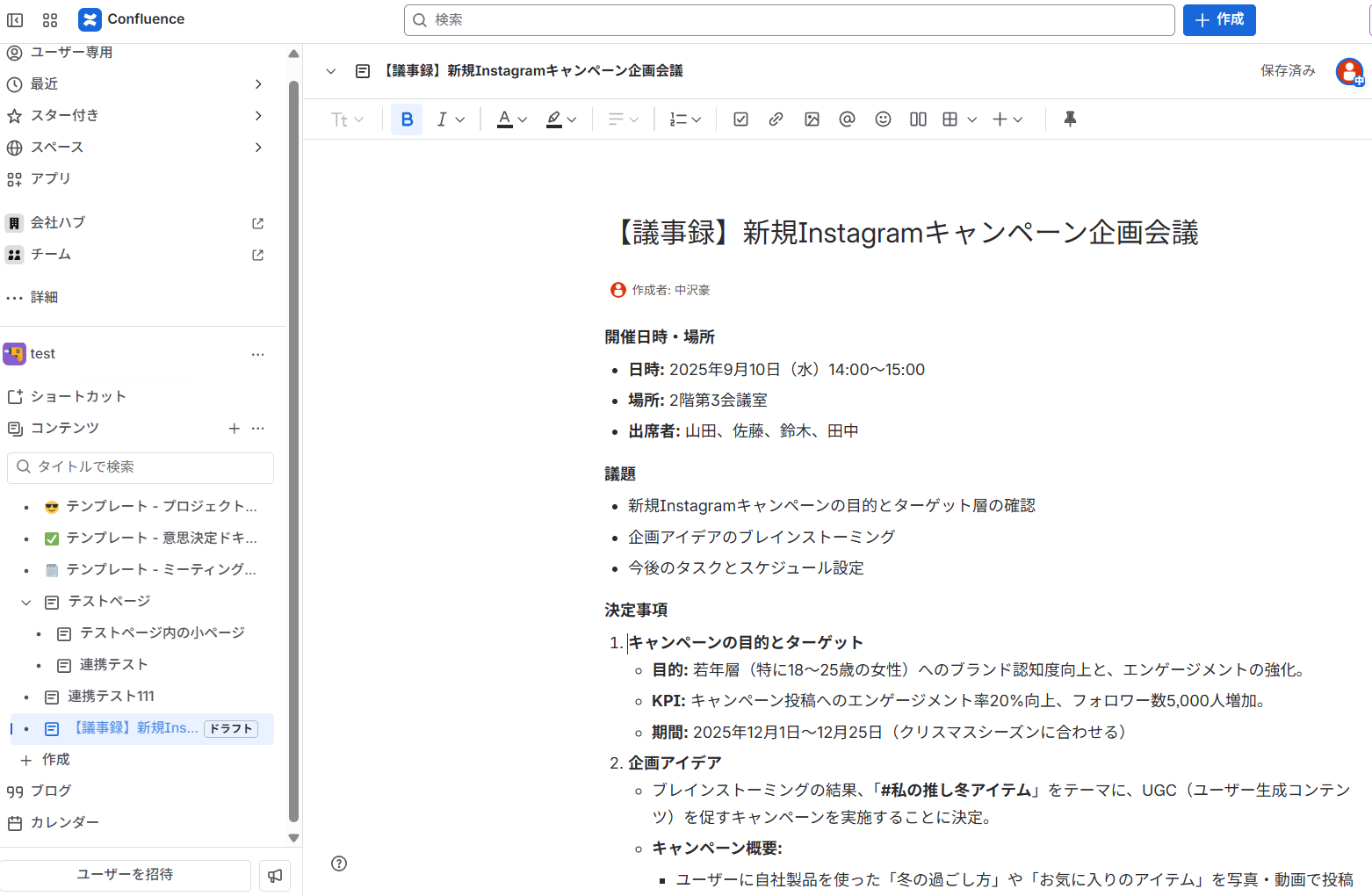Click the ユーザーを招待 button
The width and height of the screenshot is (1372, 896).
(x=125, y=875)
